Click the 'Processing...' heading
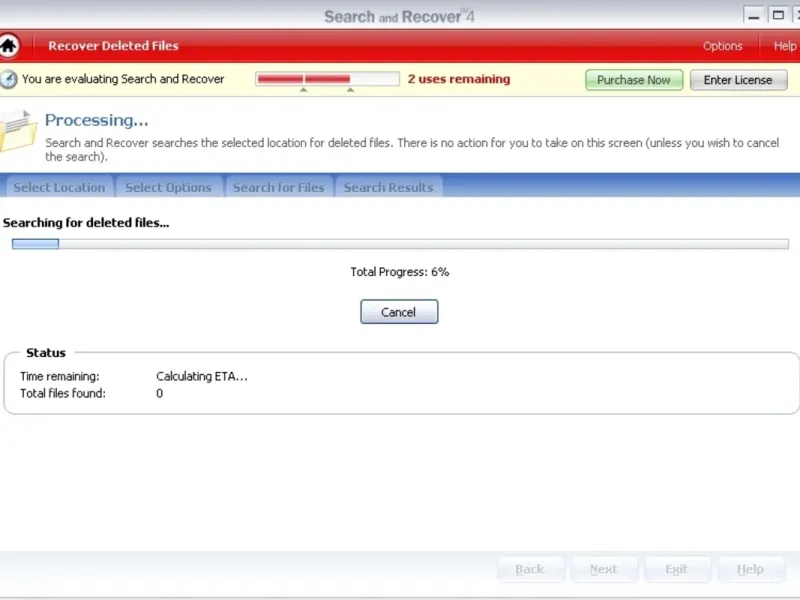This screenshot has width=800, height=600. 96,120
